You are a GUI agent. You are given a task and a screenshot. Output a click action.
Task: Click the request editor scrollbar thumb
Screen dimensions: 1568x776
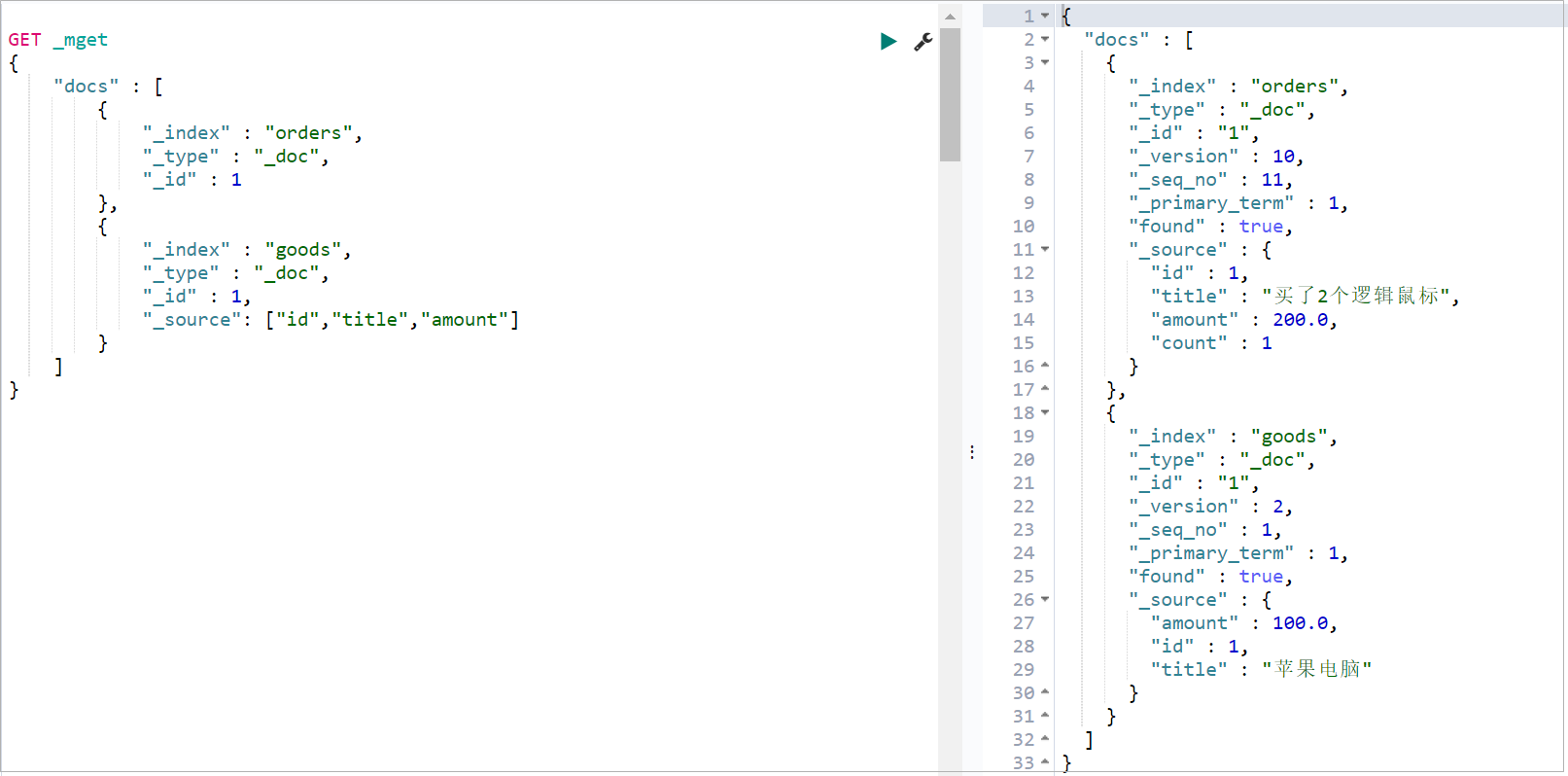tap(950, 94)
